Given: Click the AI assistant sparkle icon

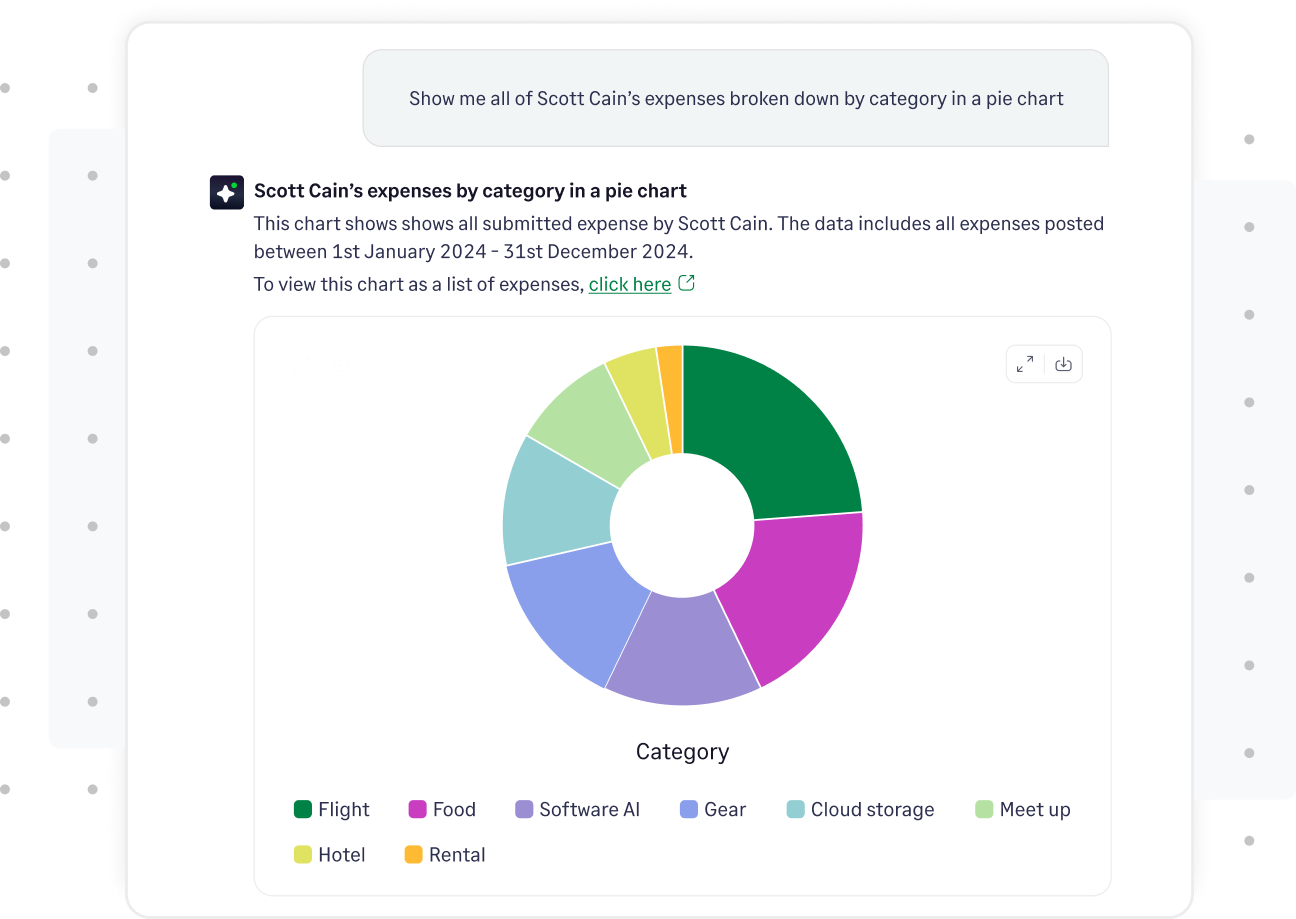Looking at the screenshot, I should point(226,192).
